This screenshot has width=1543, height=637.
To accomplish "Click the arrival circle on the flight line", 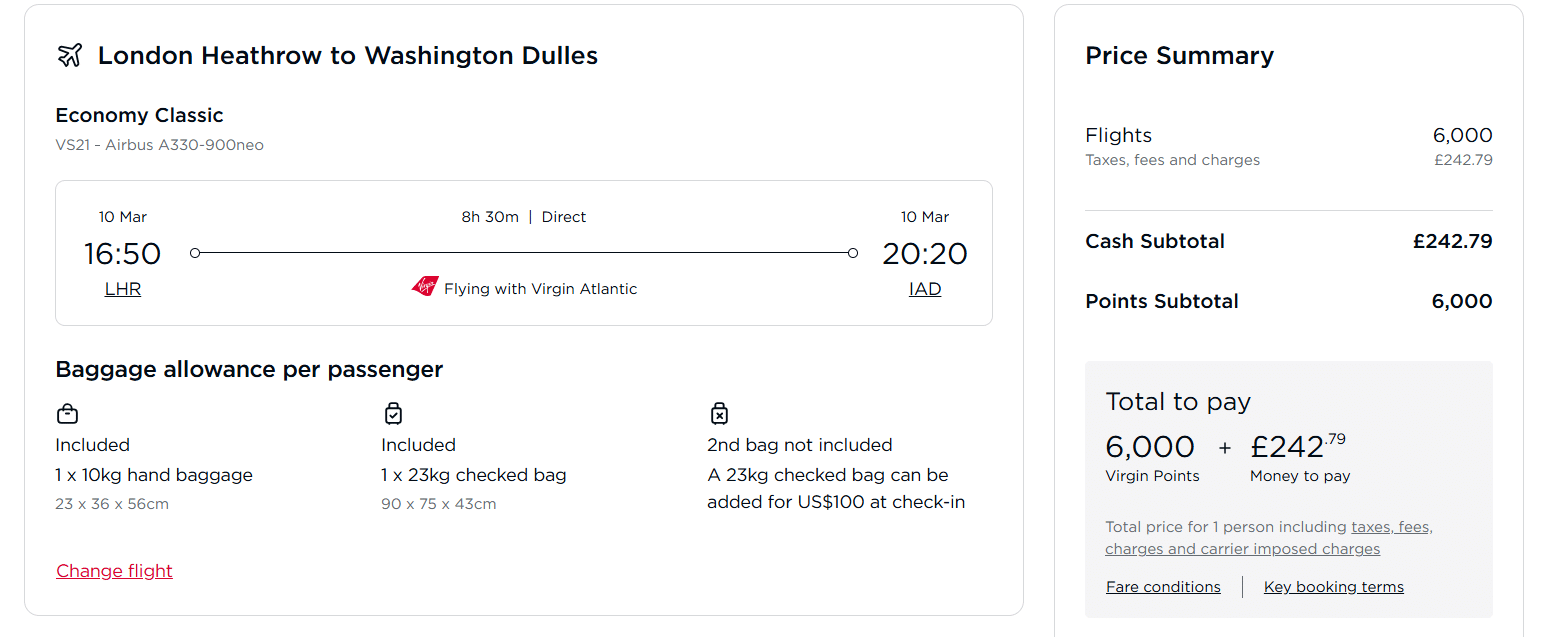I will [852, 253].
